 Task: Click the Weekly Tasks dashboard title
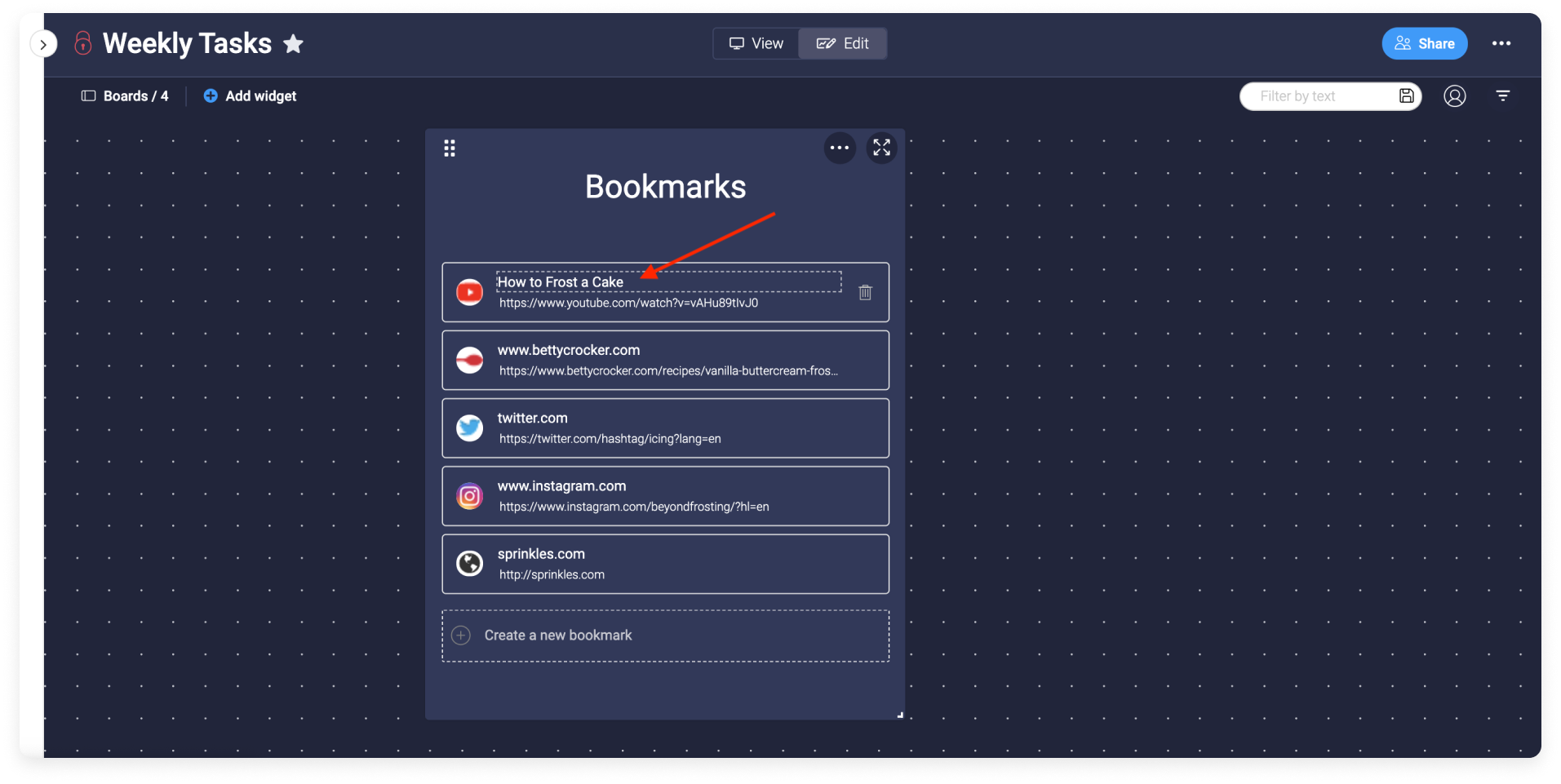click(187, 43)
